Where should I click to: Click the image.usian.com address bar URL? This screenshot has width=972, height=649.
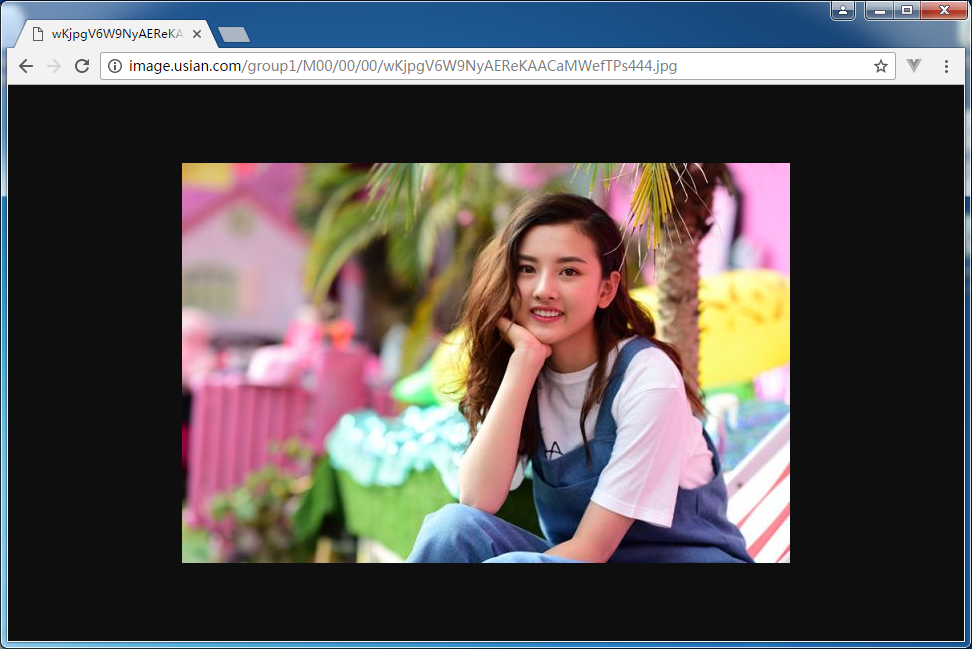[402, 66]
